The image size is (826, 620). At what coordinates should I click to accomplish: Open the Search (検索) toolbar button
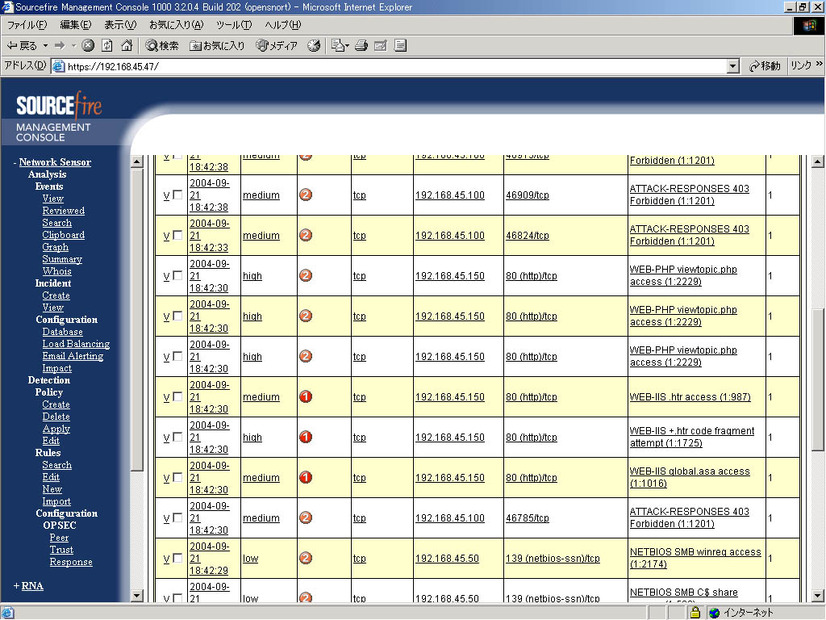pyautogui.click(x=162, y=46)
